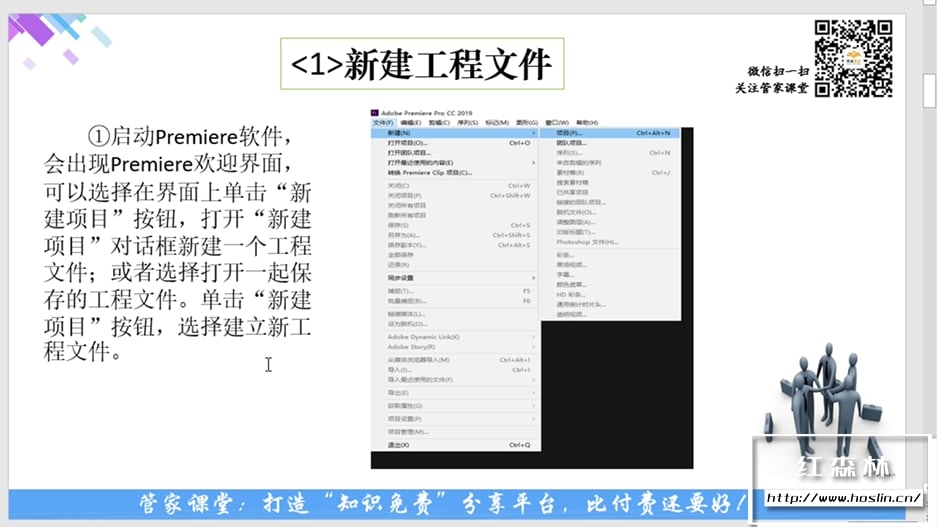This screenshot has height=527, width=937.
Task: Click 另存为(A)... Ctrl+Shift+S entry
Action: point(456,235)
